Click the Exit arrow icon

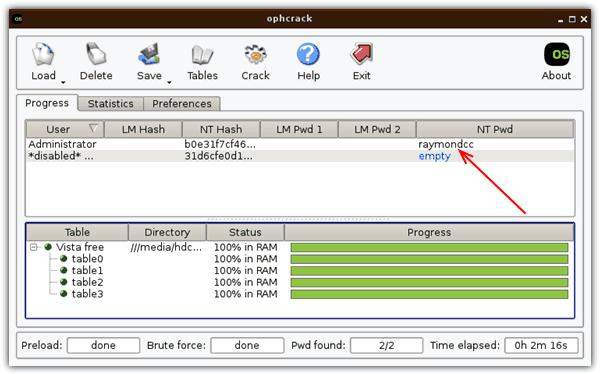pyautogui.click(x=362, y=54)
